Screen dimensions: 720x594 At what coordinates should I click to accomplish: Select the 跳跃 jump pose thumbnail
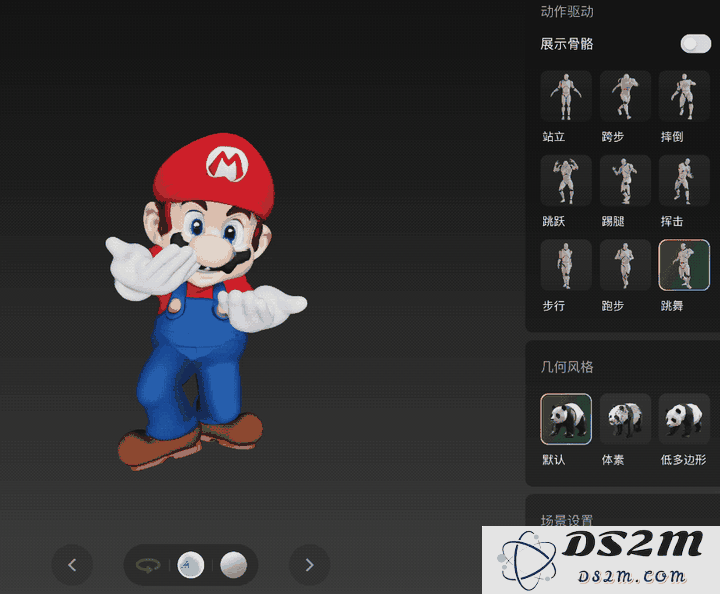coord(566,180)
